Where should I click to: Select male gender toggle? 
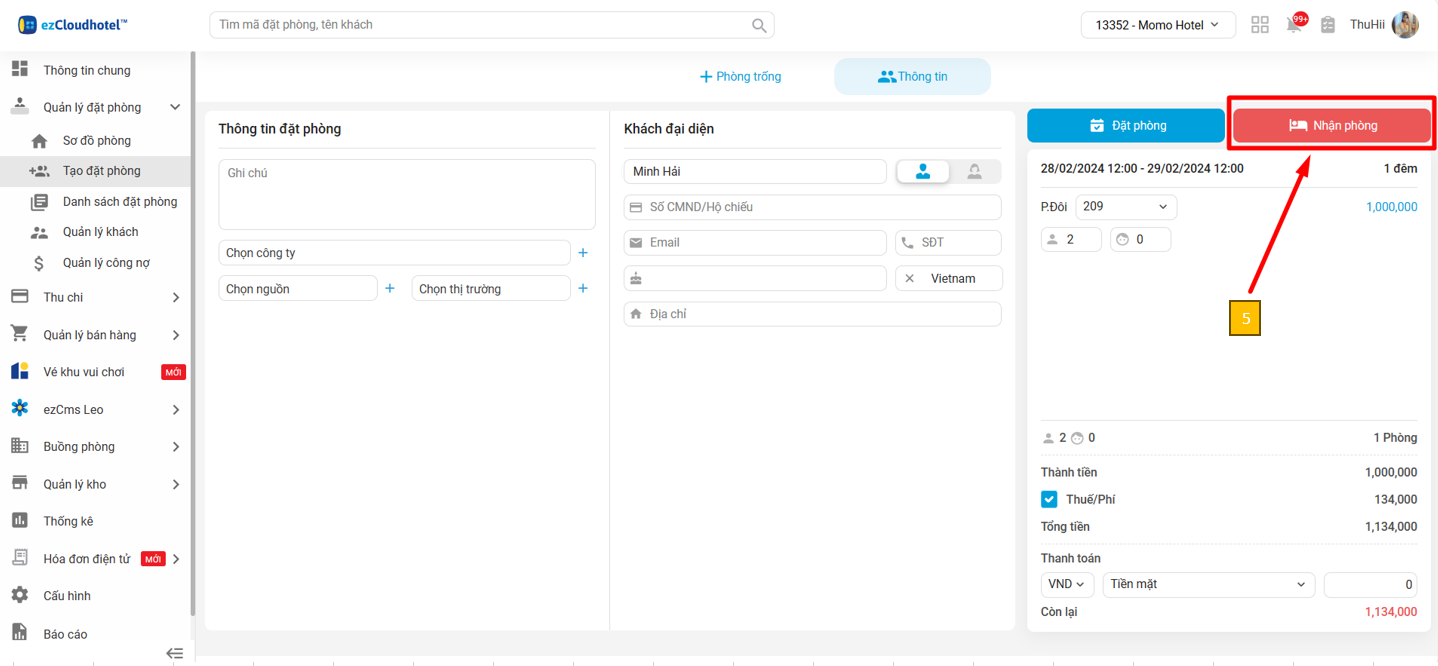(923, 172)
